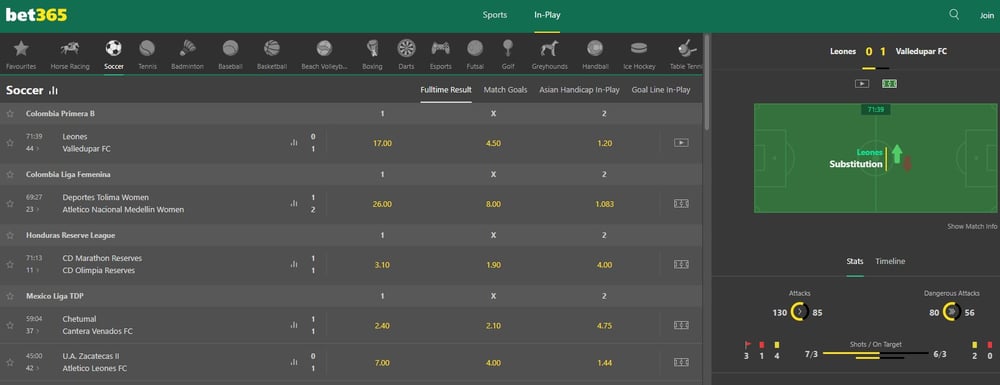Open the search magnifier icon
Image resolution: width=1000 pixels, height=385 pixels.
[x=953, y=15]
